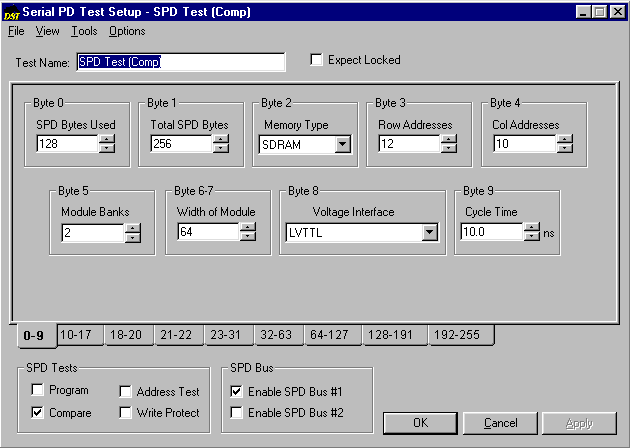Enable the Expect Locked checkbox
The width and height of the screenshot is (630, 448).
(x=318, y=60)
